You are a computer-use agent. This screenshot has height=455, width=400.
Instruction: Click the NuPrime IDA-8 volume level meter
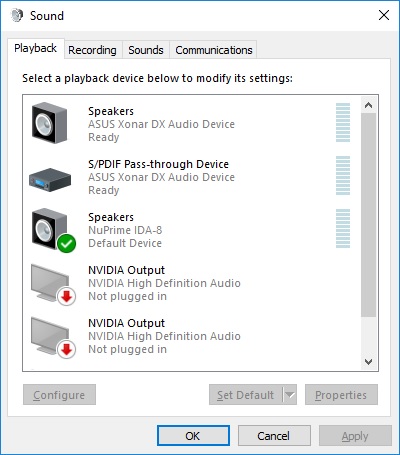(x=343, y=229)
